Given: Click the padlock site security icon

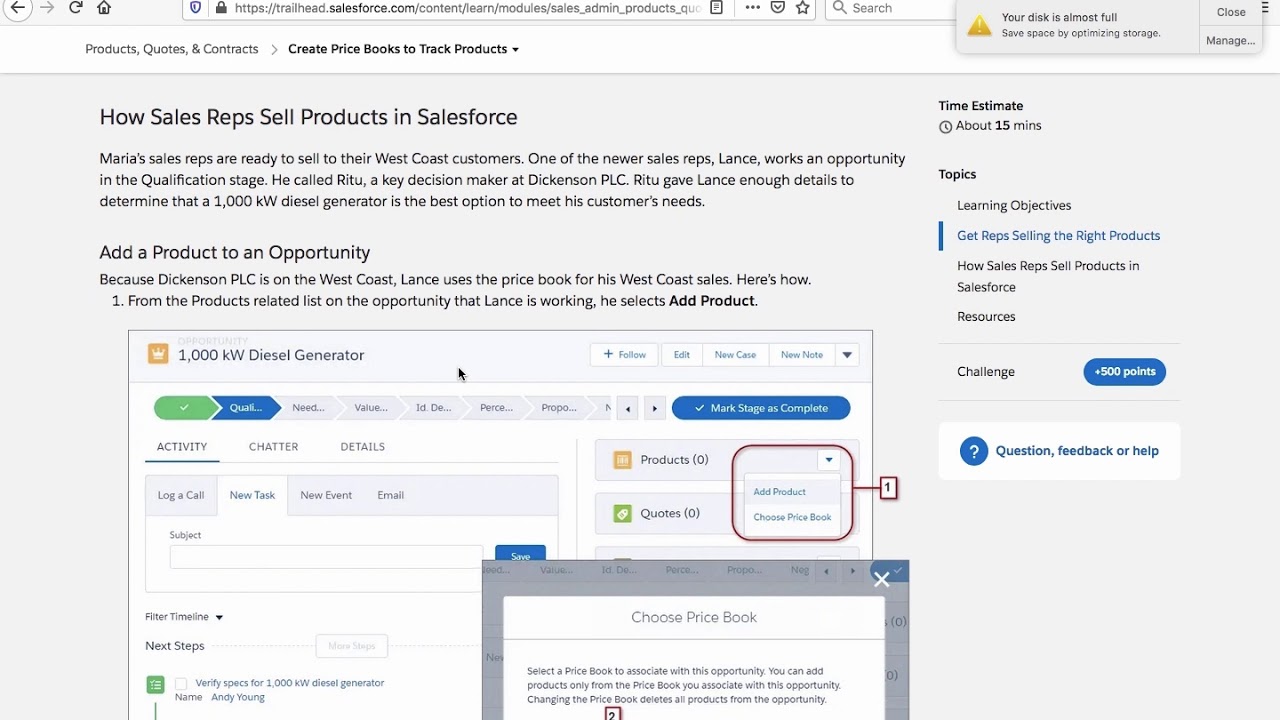Looking at the screenshot, I should (x=220, y=7).
